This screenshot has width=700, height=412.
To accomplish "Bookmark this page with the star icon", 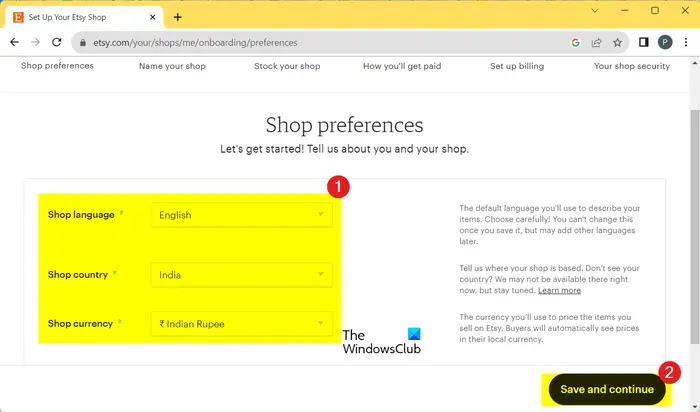I will click(x=618, y=43).
